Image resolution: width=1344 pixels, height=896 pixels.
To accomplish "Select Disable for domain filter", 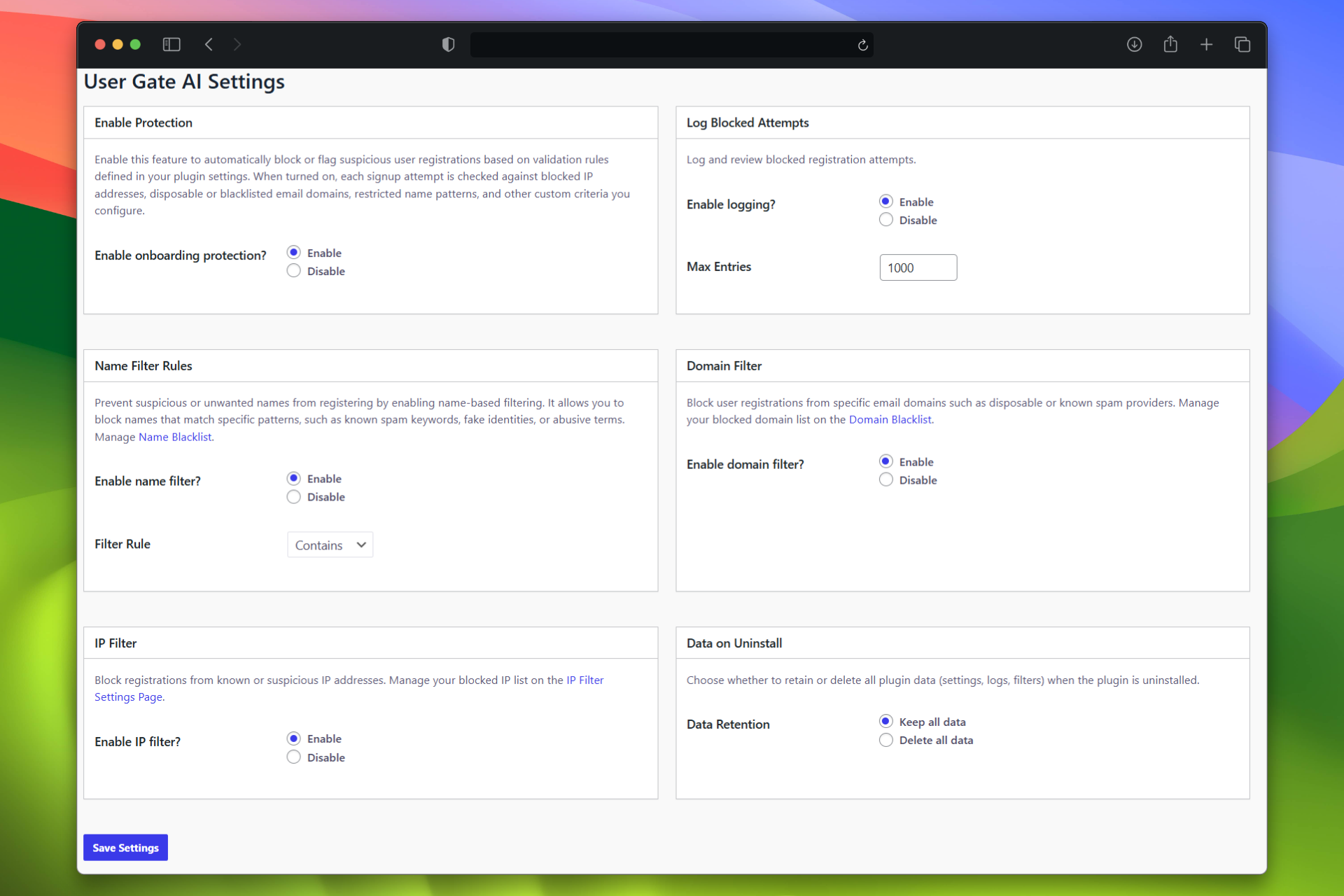I will (886, 480).
